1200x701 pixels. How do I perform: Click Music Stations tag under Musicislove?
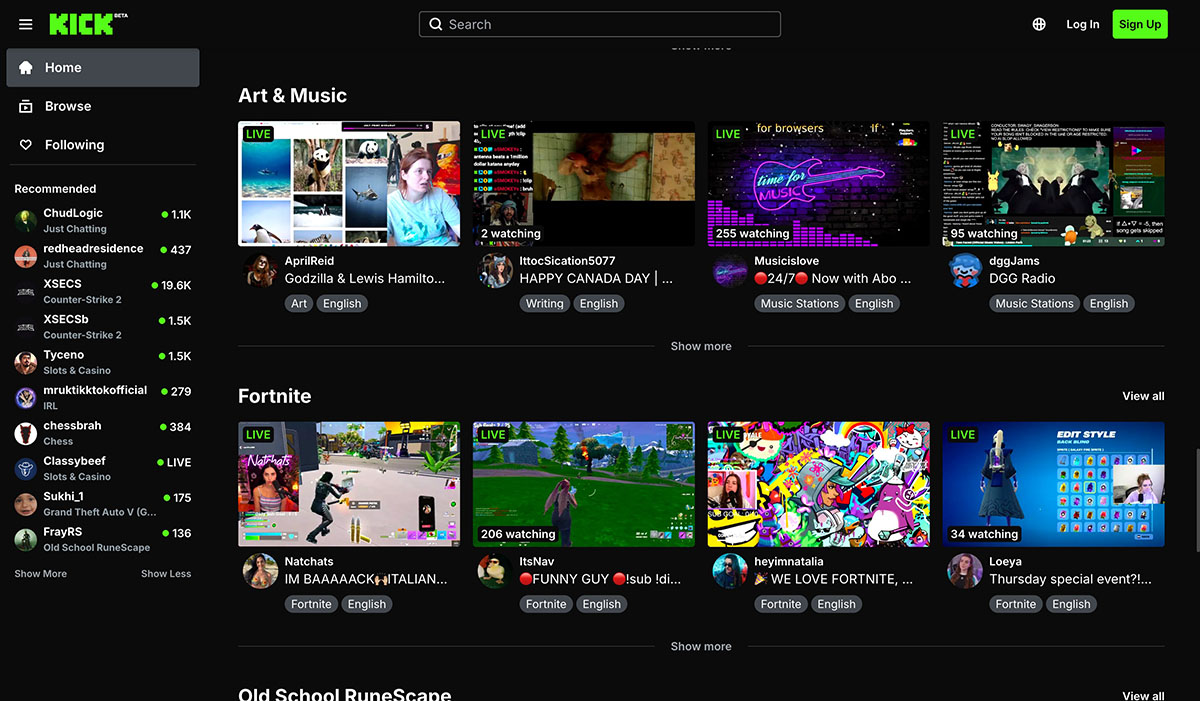click(x=800, y=304)
